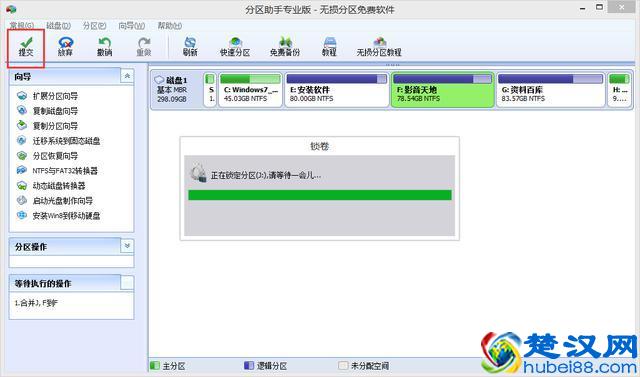Click the 撤销 (Undo) toolbar icon
The image size is (640, 377).
point(104,42)
